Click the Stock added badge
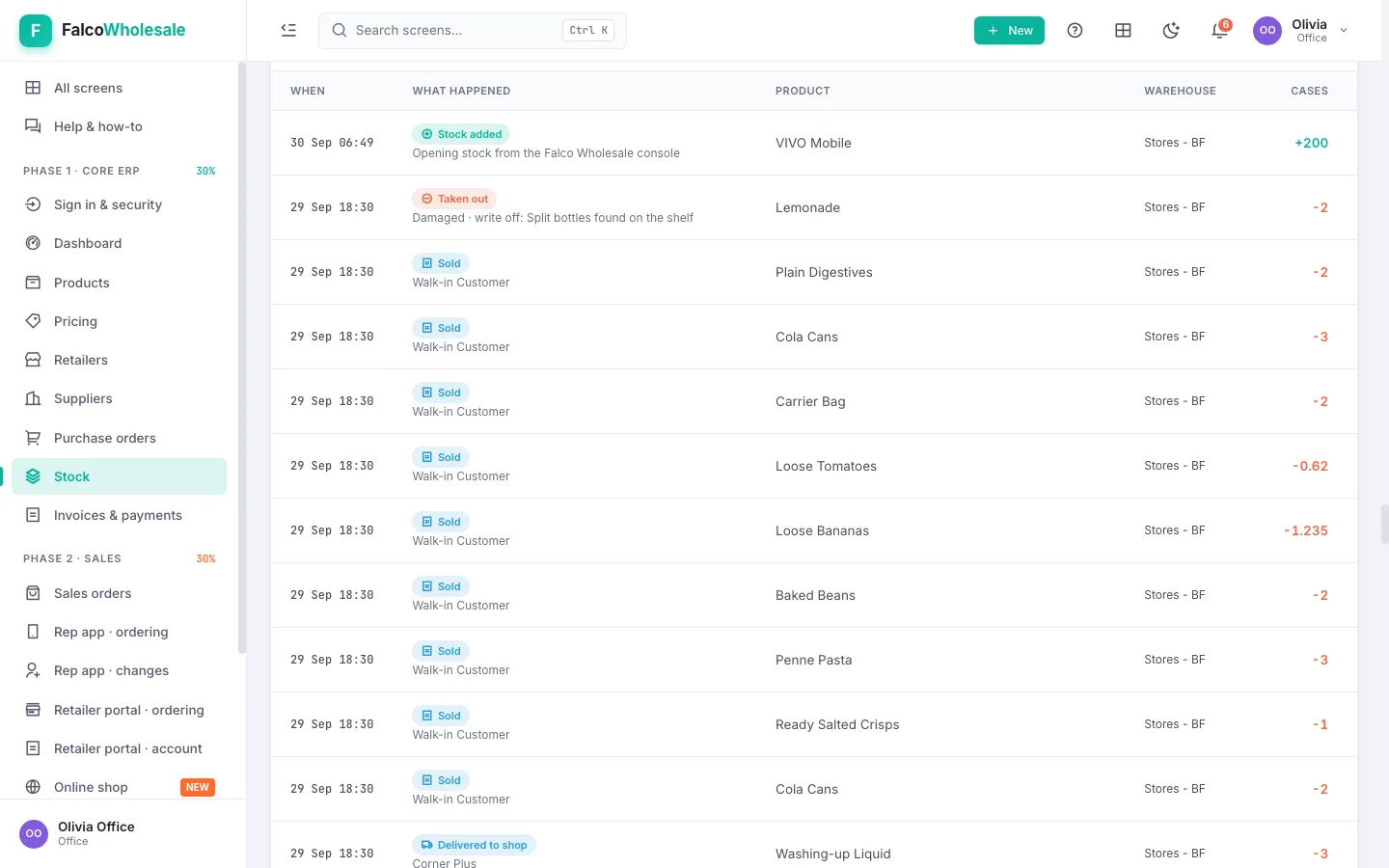Image resolution: width=1389 pixels, height=868 pixels. [461, 134]
